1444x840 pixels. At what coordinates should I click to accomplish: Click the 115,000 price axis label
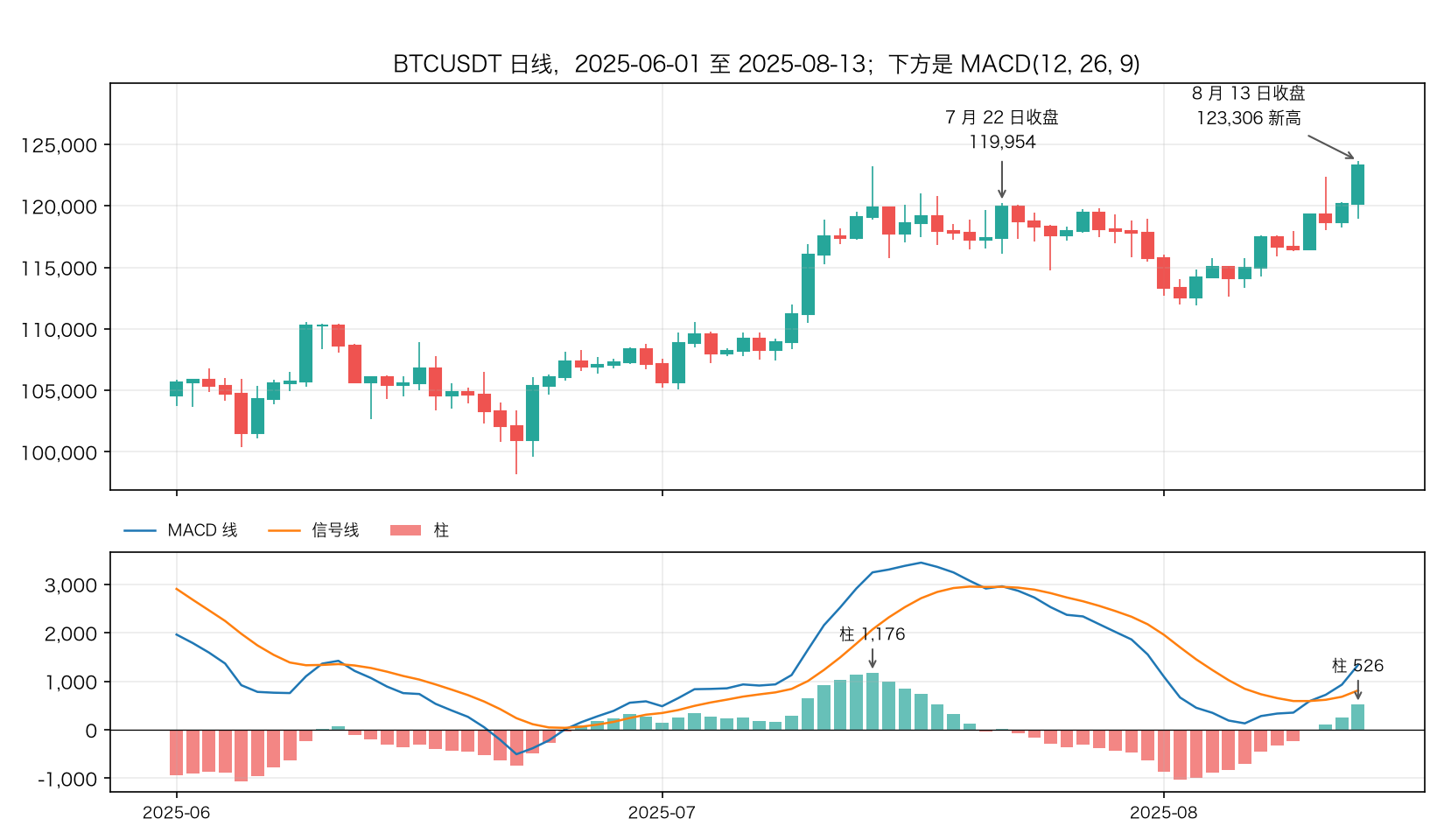pos(59,269)
